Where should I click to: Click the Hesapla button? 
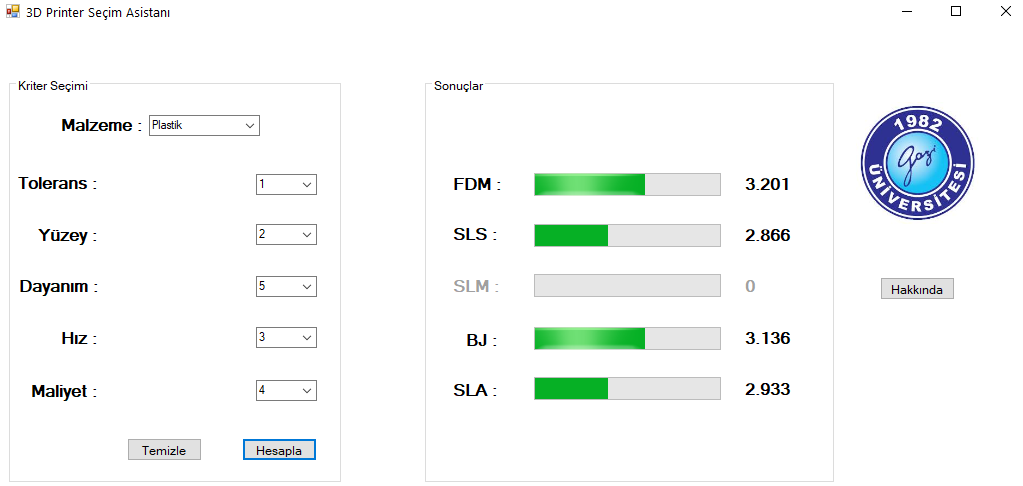(x=279, y=450)
